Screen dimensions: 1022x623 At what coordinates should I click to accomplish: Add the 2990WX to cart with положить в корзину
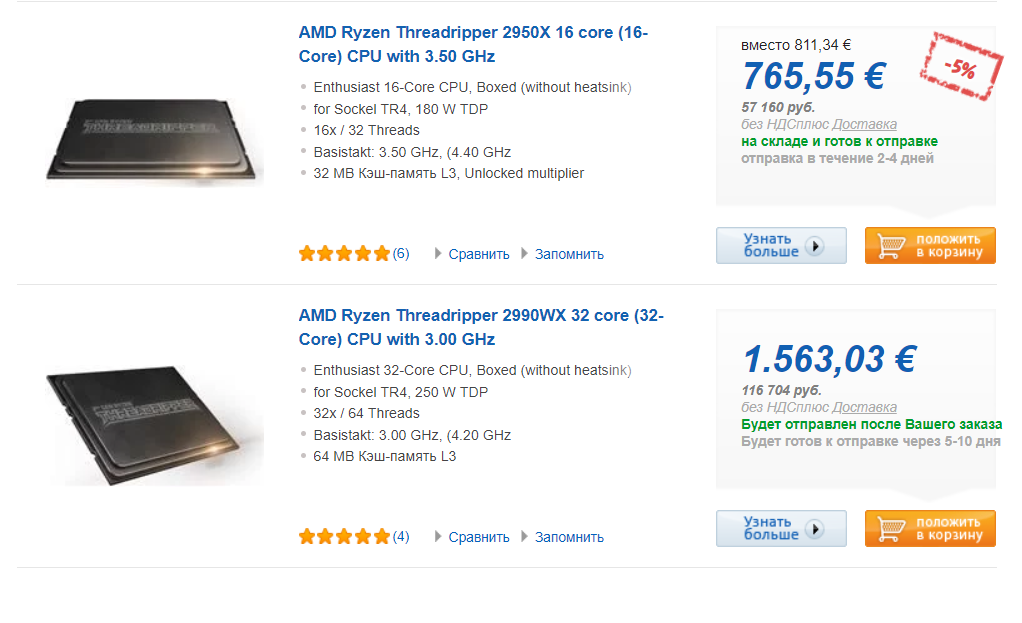pos(930,529)
